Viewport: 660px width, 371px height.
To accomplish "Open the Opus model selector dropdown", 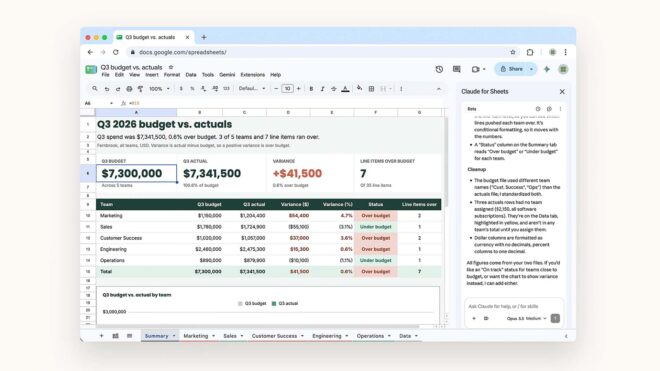I will 527,318.
